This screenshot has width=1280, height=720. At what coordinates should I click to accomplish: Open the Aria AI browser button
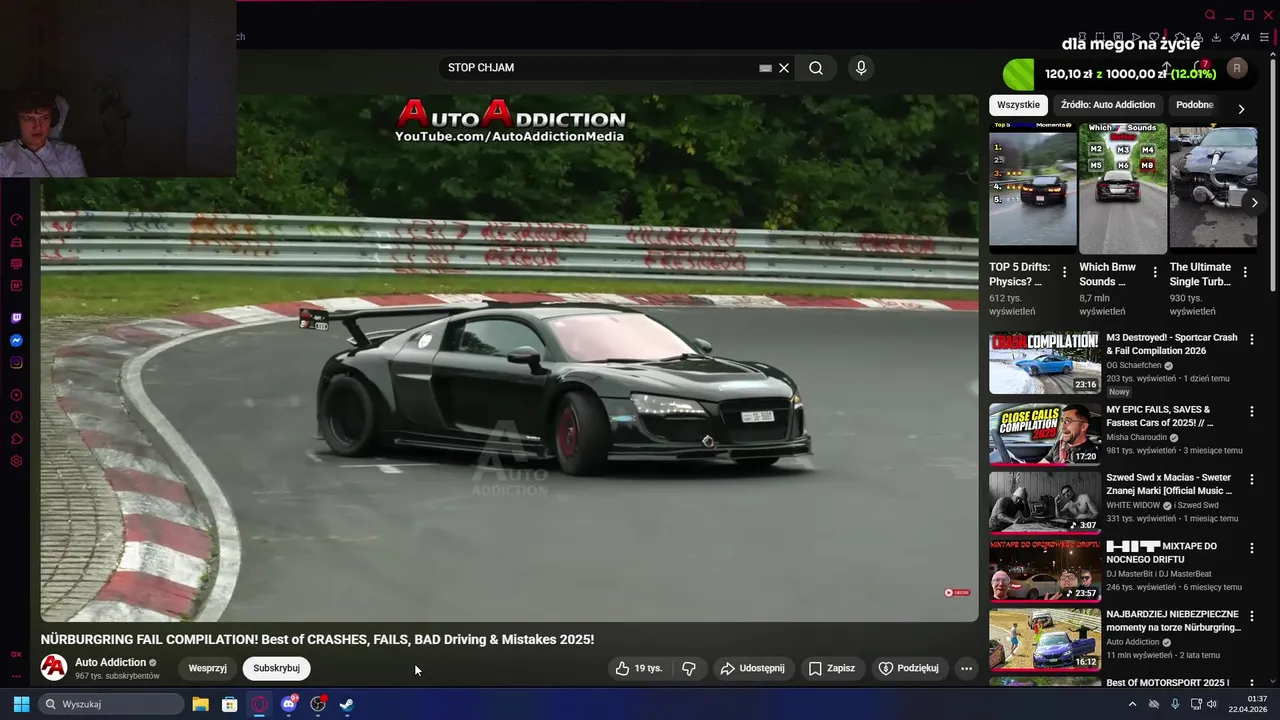[1240, 37]
